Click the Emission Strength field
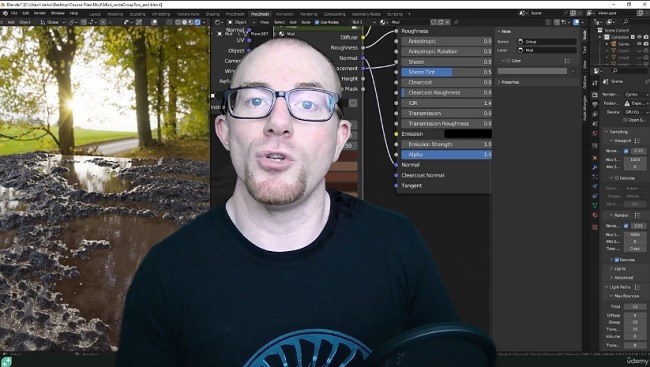The image size is (650, 367). point(446,144)
